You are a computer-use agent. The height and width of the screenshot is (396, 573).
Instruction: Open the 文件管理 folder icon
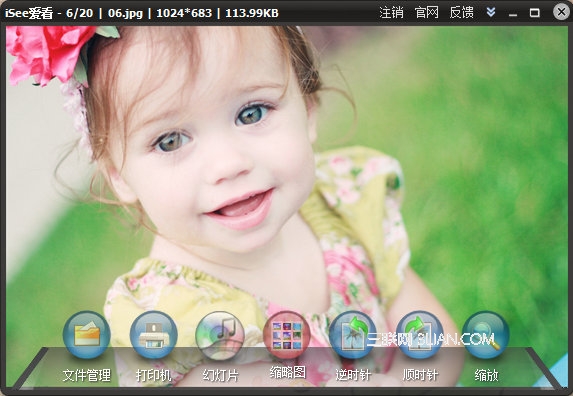click(87, 335)
